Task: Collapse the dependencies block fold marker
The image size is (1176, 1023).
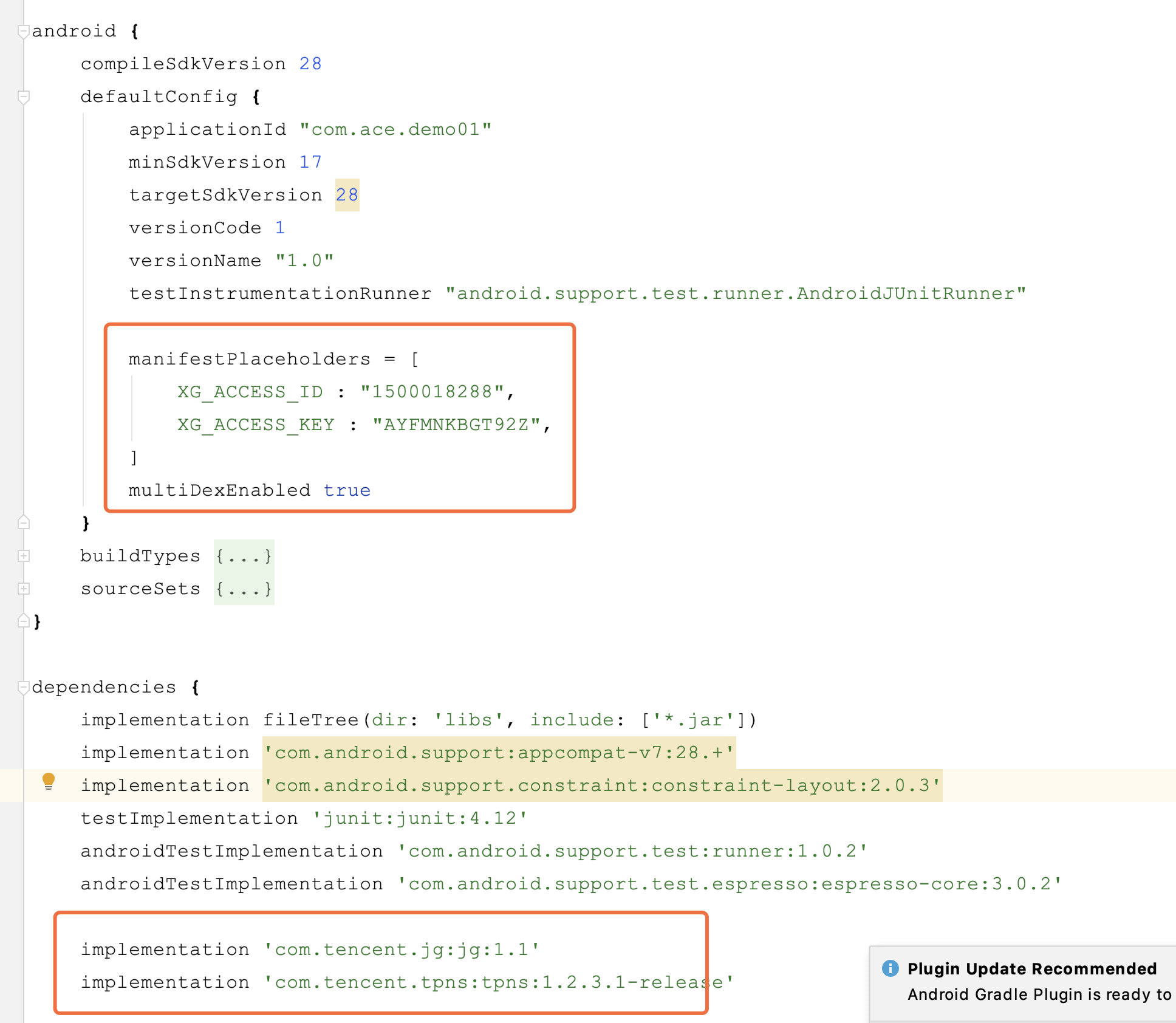Action: [23, 687]
